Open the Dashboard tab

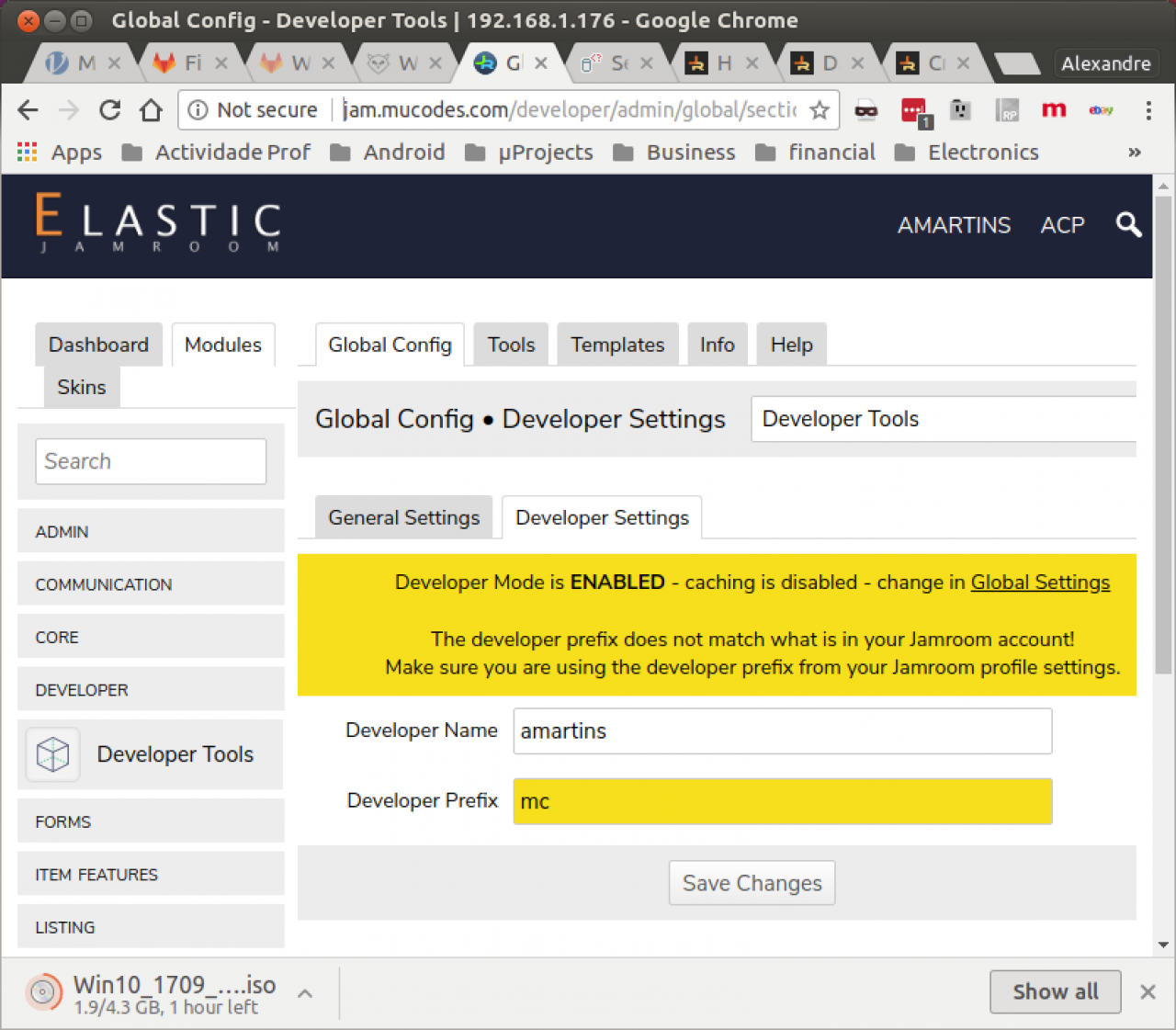98,345
